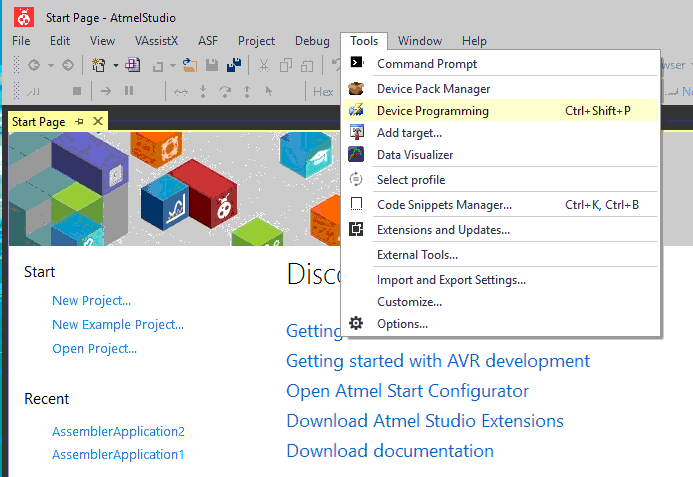Click Save toolbar icon
This screenshot has height=477, width=693.
212,65
